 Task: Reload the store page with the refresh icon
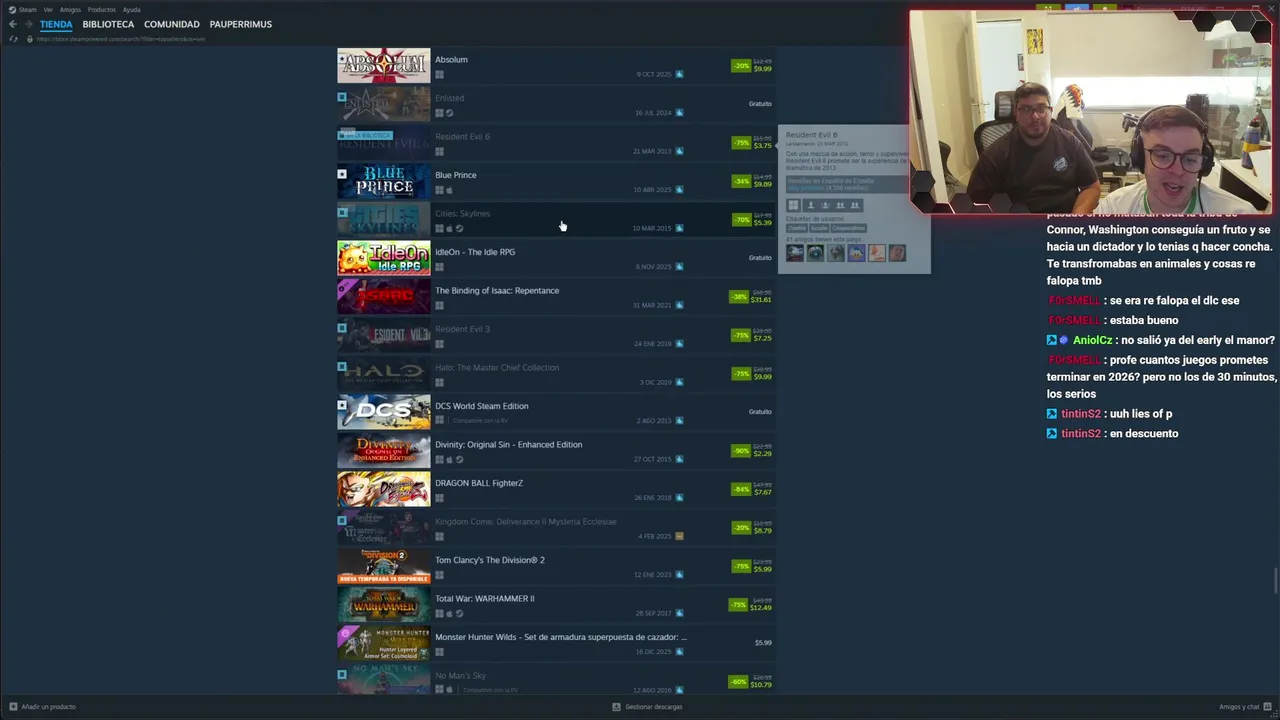pos(13,39)
